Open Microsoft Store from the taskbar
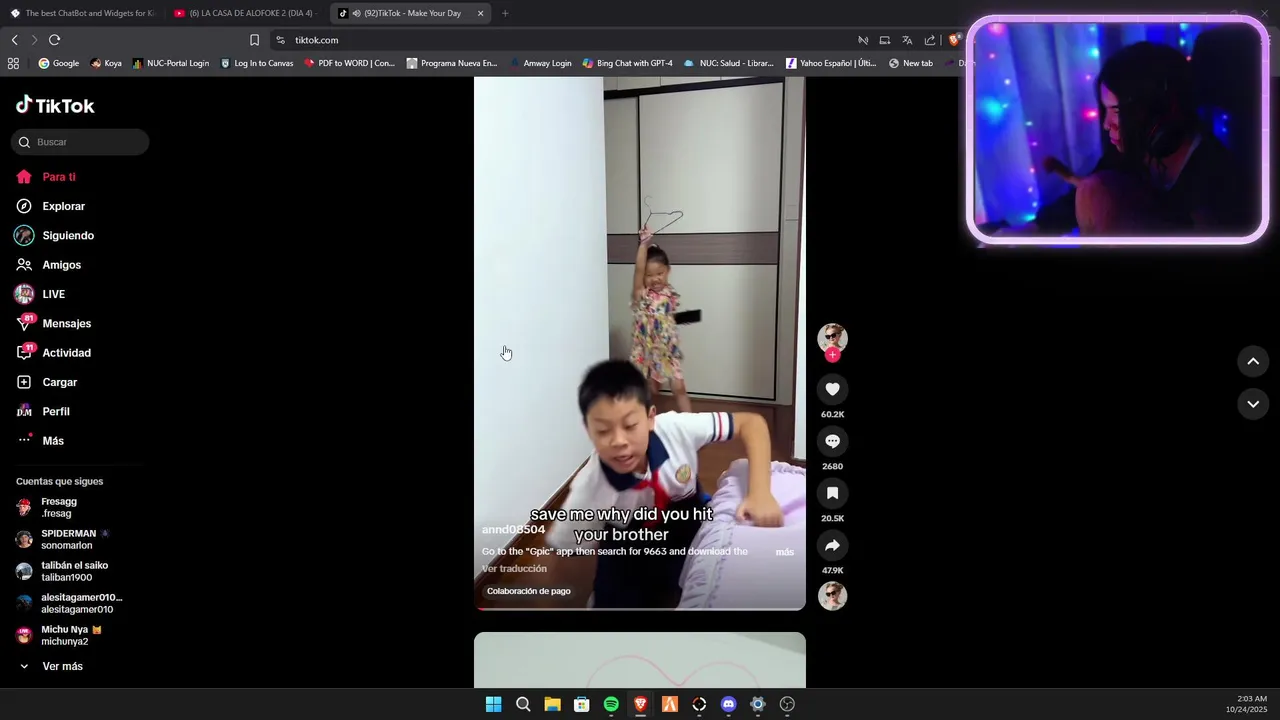 tap(581, 704)
